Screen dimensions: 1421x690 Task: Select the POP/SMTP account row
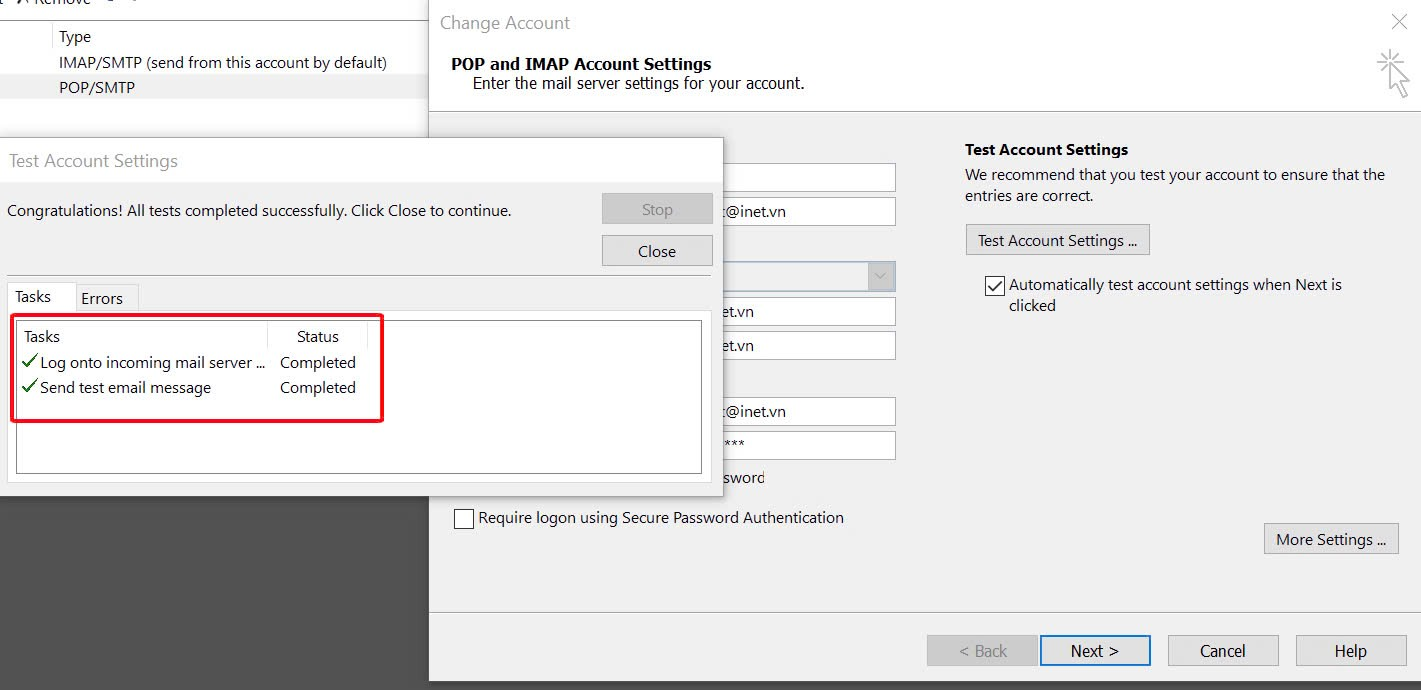214,87
